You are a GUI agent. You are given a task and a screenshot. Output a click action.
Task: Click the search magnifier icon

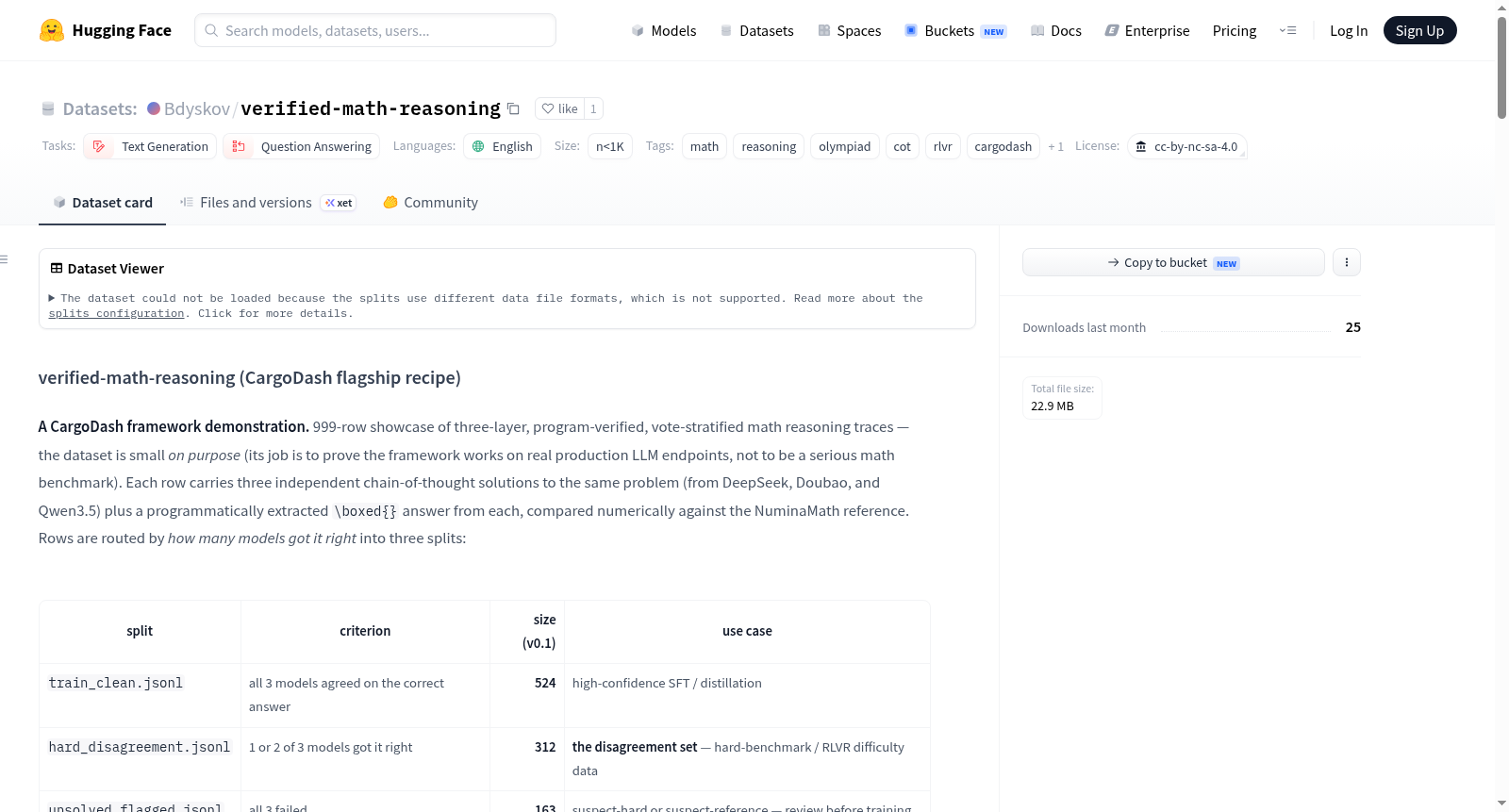pos(211,30)
